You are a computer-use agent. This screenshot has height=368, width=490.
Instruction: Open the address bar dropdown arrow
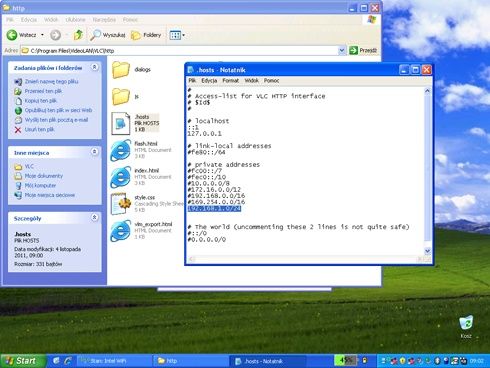coord(342,50)
